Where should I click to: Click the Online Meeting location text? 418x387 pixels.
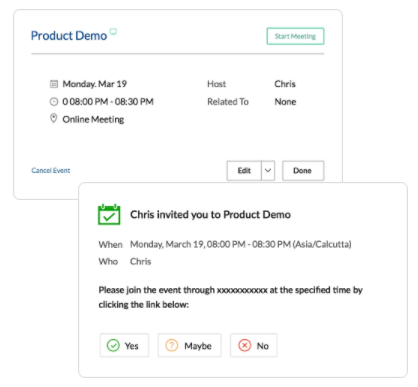[93, 119]
